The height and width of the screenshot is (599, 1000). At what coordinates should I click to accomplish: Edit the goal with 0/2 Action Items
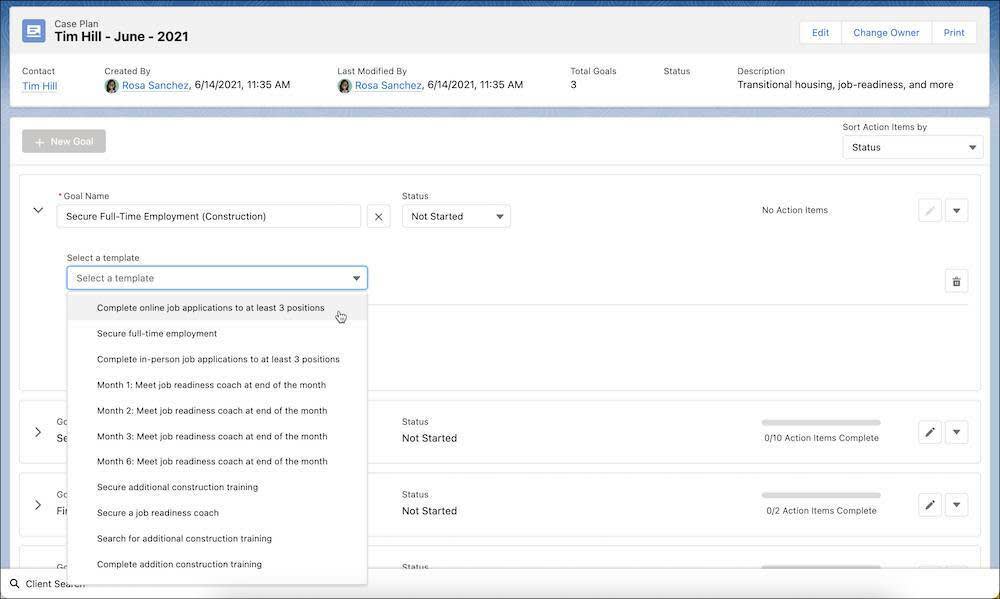click(930, 505)
